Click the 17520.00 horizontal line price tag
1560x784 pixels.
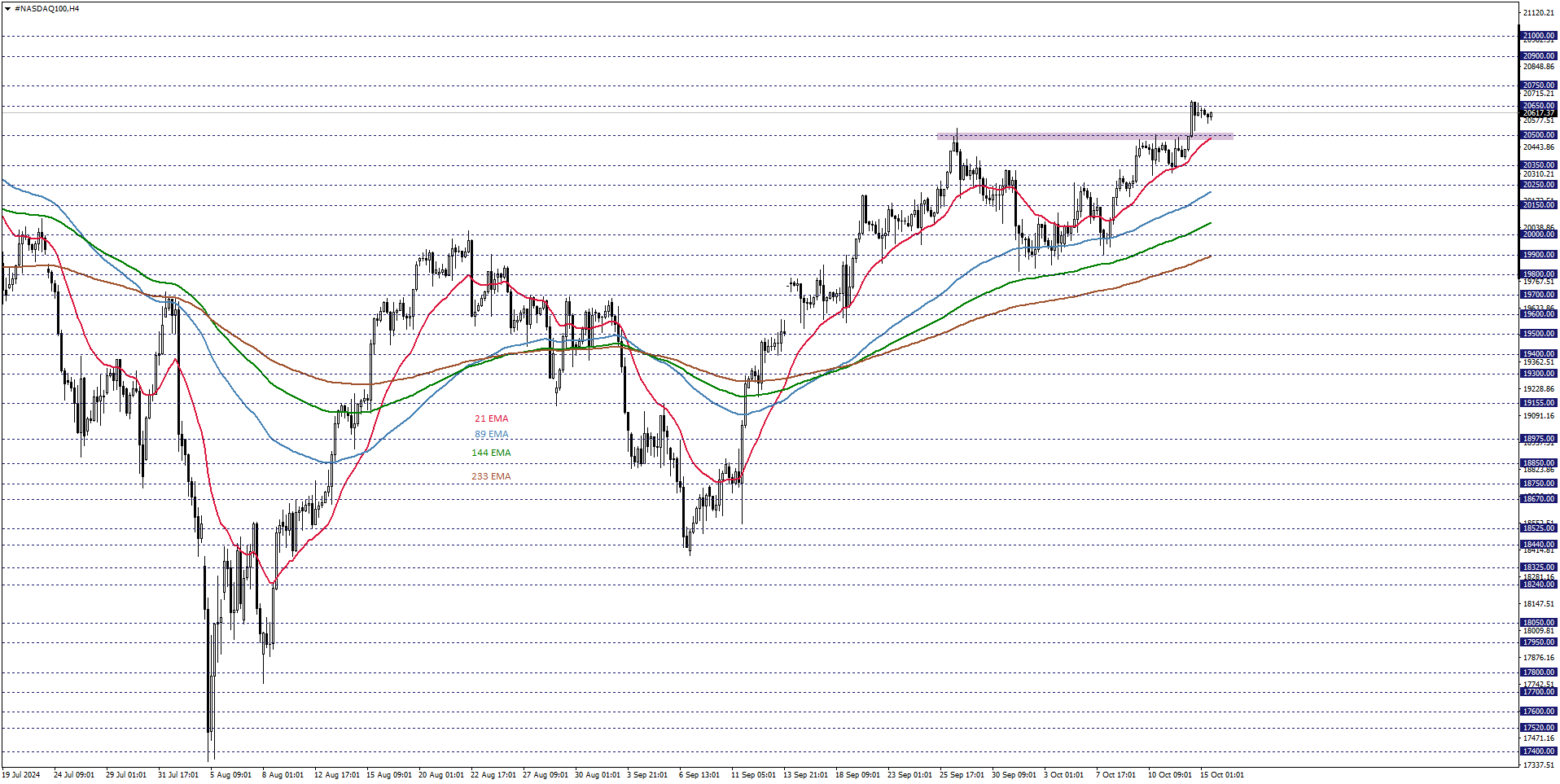click(1538, 728)
